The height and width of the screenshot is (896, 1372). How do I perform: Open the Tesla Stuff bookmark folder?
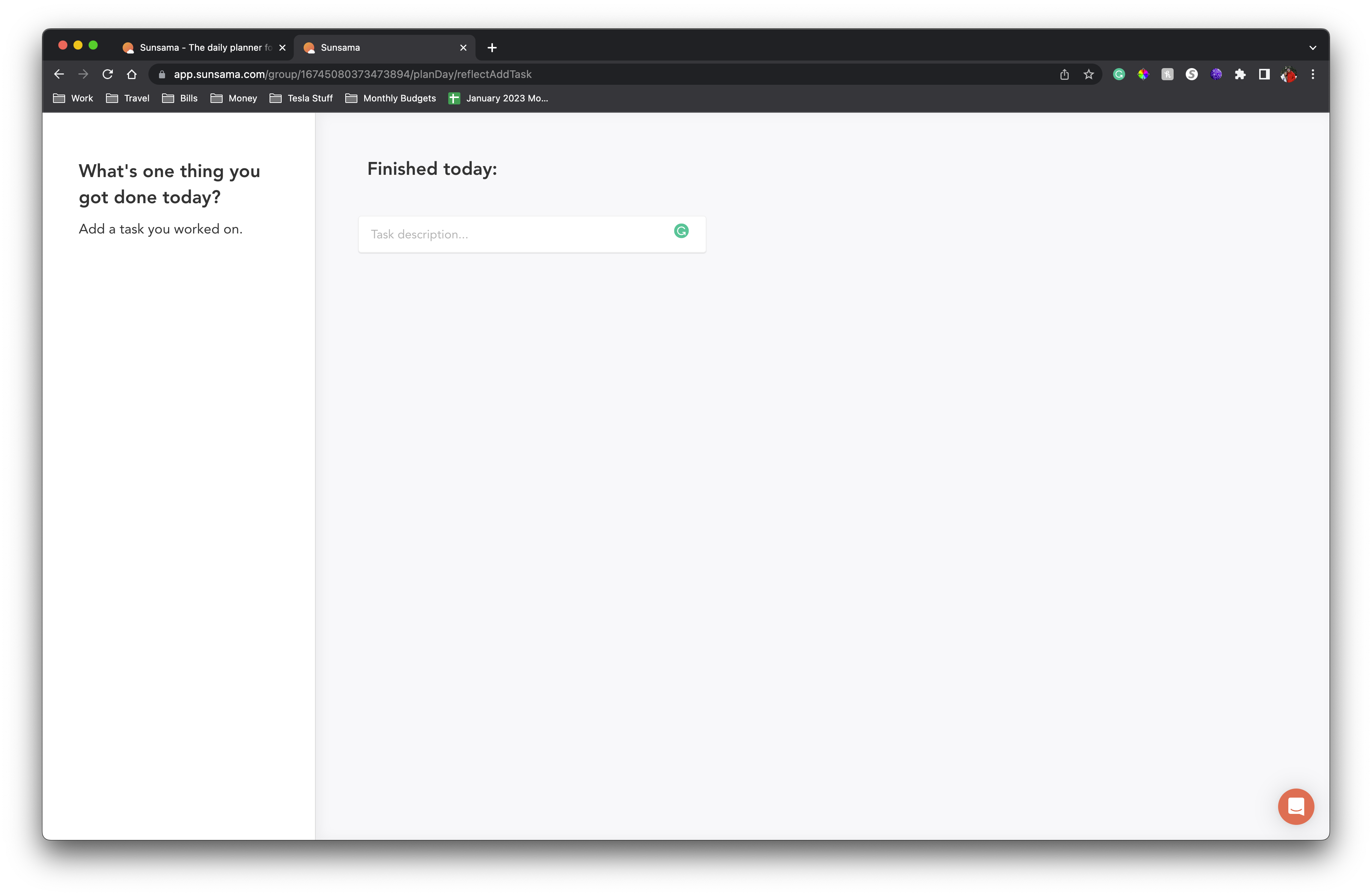(x=301, y=98)
